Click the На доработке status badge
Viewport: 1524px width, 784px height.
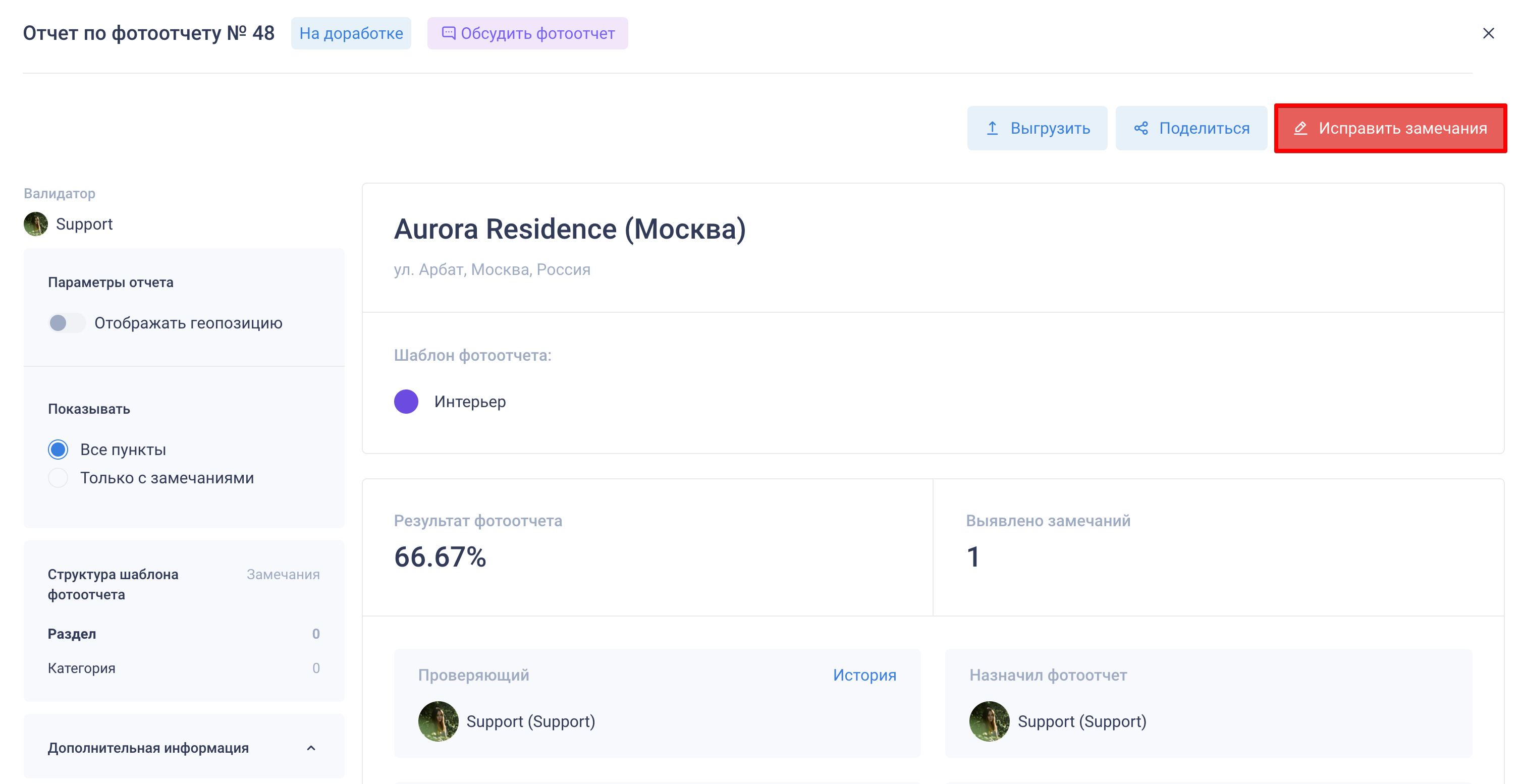[x=351, y=33]
